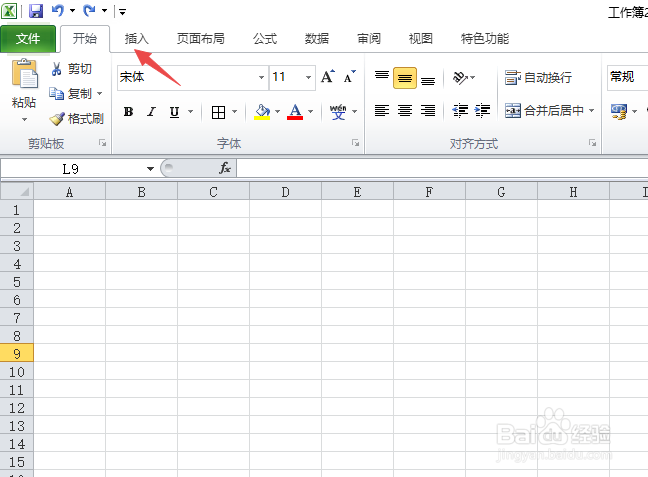The height and width of the screenshot is (477, 648).
Task: Click the 合并后居中 merge button
Action: pos(544,110)
